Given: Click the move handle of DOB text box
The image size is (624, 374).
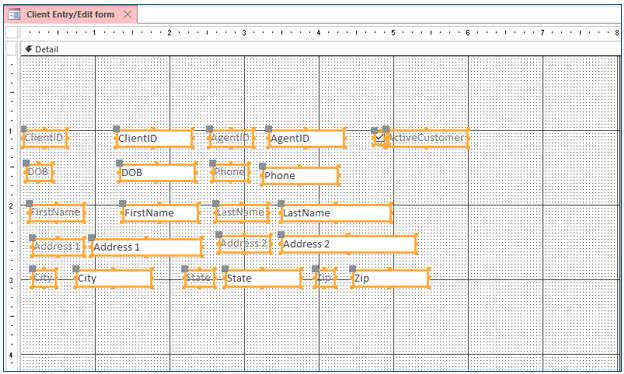Looking at the screenshot, I should pyautogui.click(x=119, y=163).
